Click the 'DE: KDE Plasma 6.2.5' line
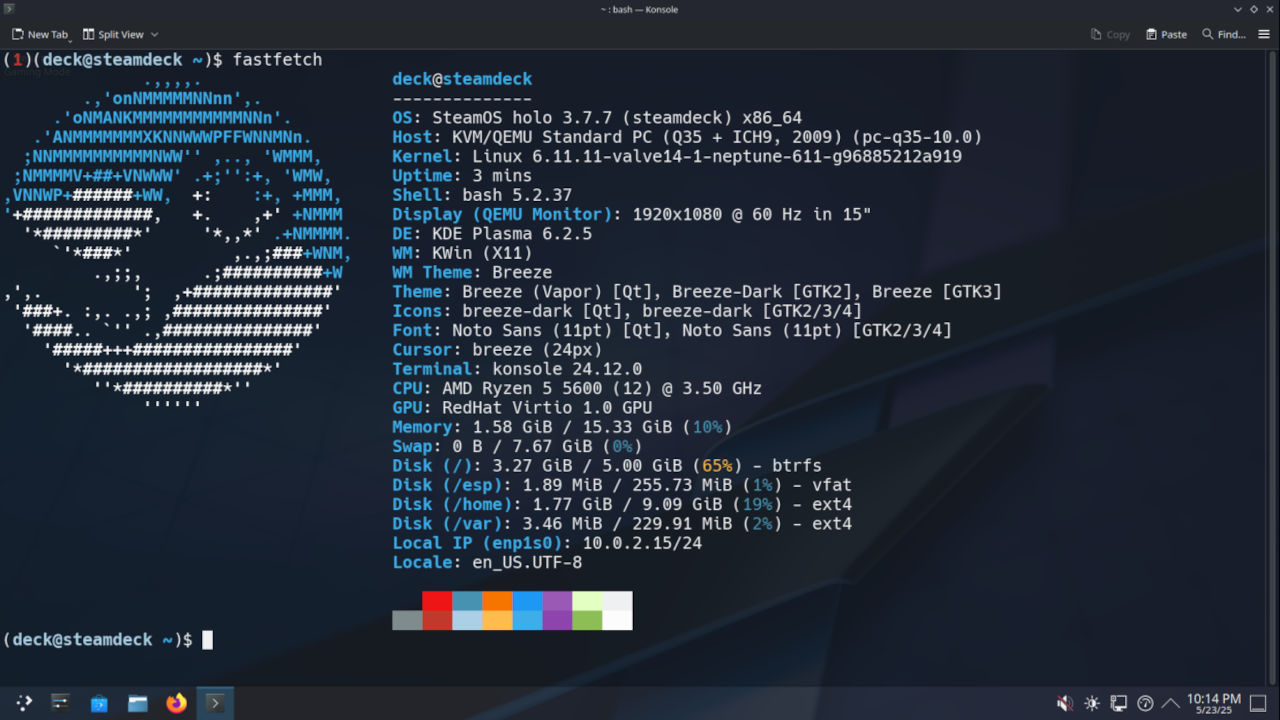The image size is (1280, 720). pyautogui.click(x=492, y=234)
